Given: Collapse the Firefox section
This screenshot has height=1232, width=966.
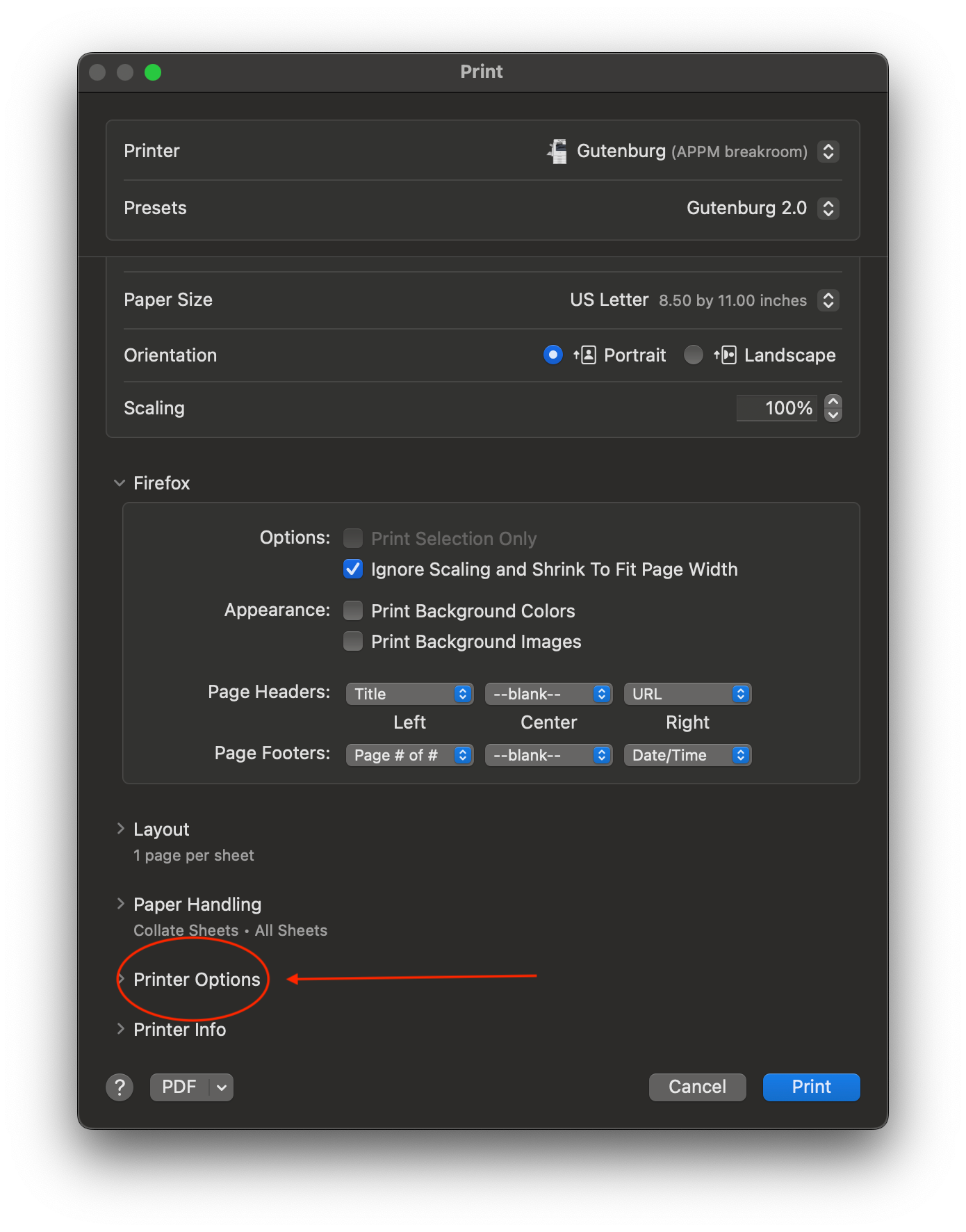Looking at the screenshot, I should pos(120,483).
